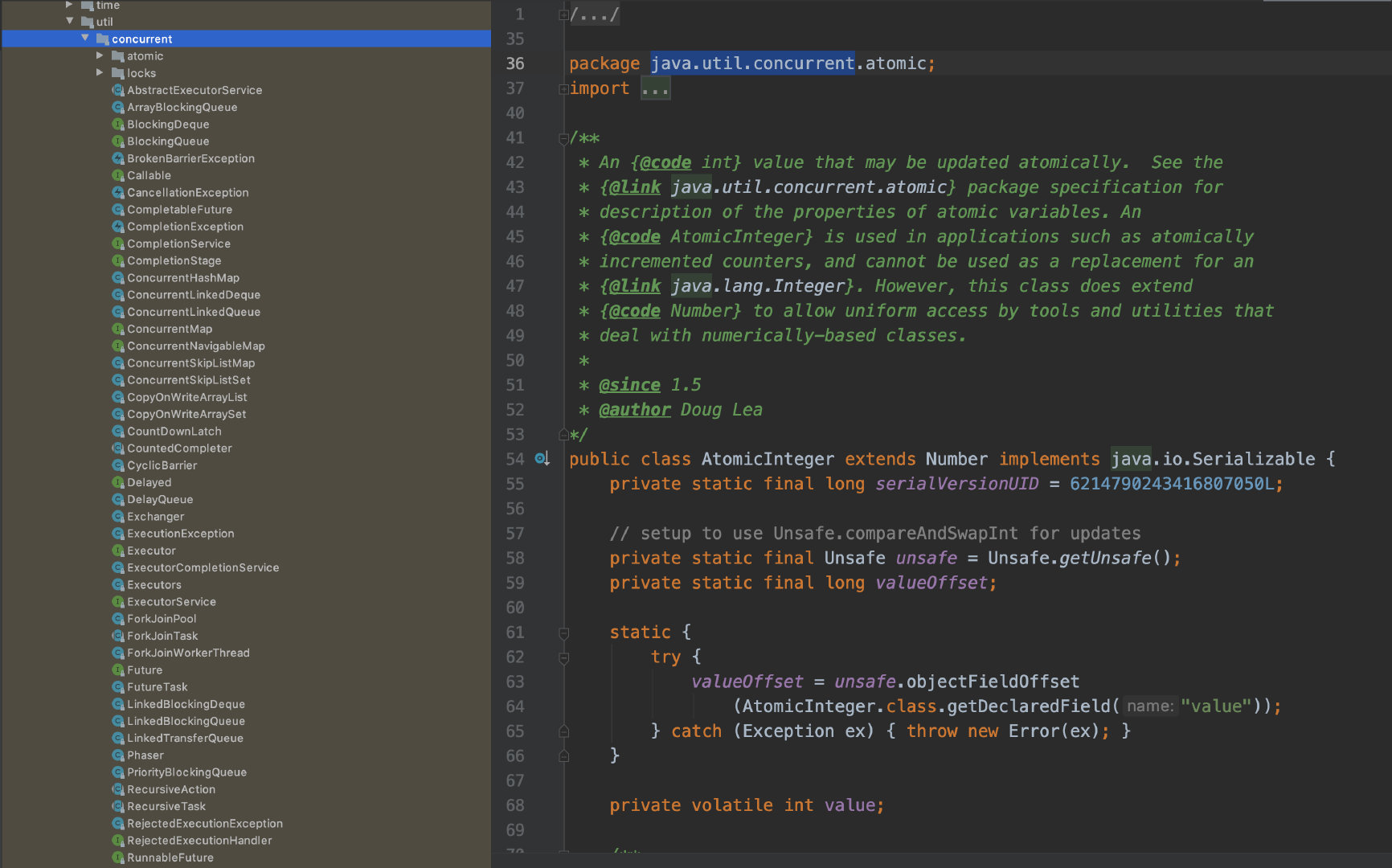1392x868 pixels.
Task: Click the ConcurrentHashMap class icon
Action: [x=117, y=277]
